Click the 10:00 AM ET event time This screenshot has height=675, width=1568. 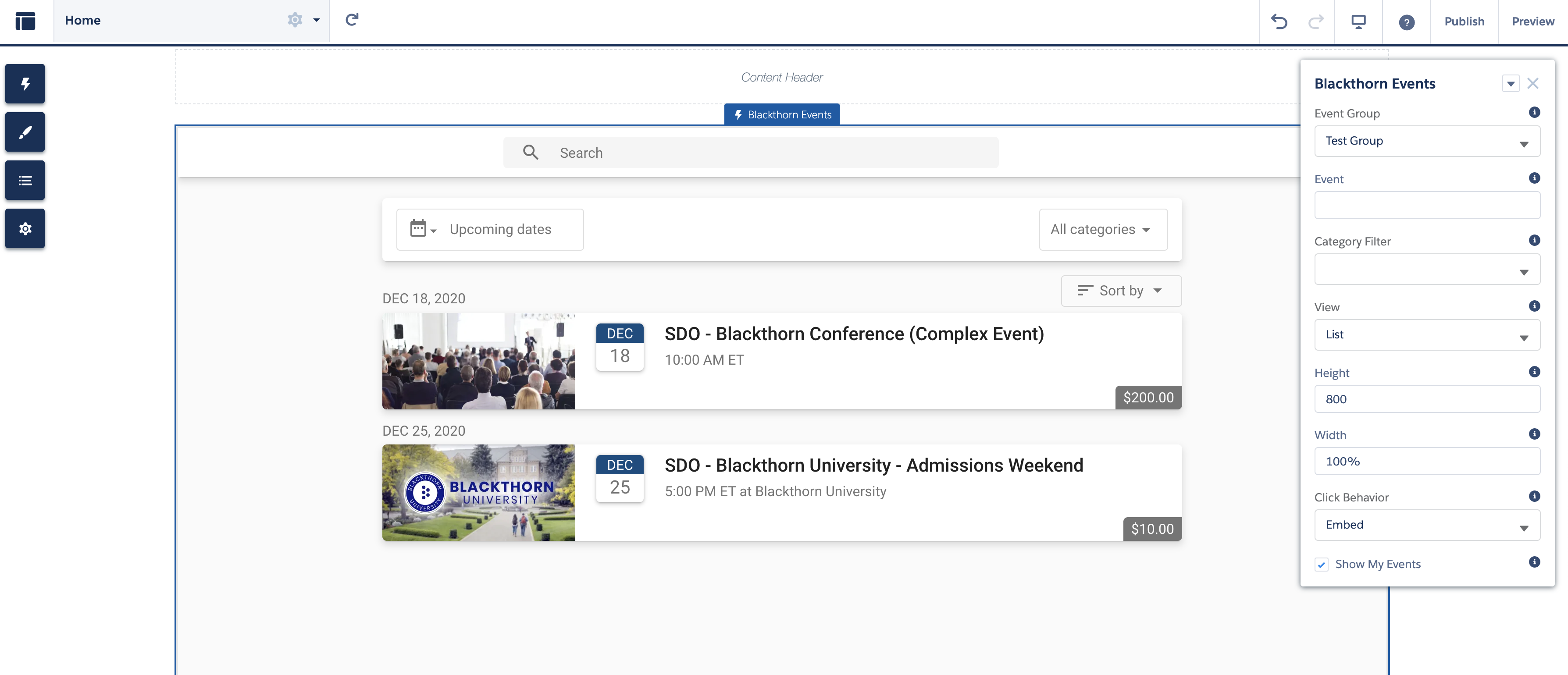tap(704, 360)
